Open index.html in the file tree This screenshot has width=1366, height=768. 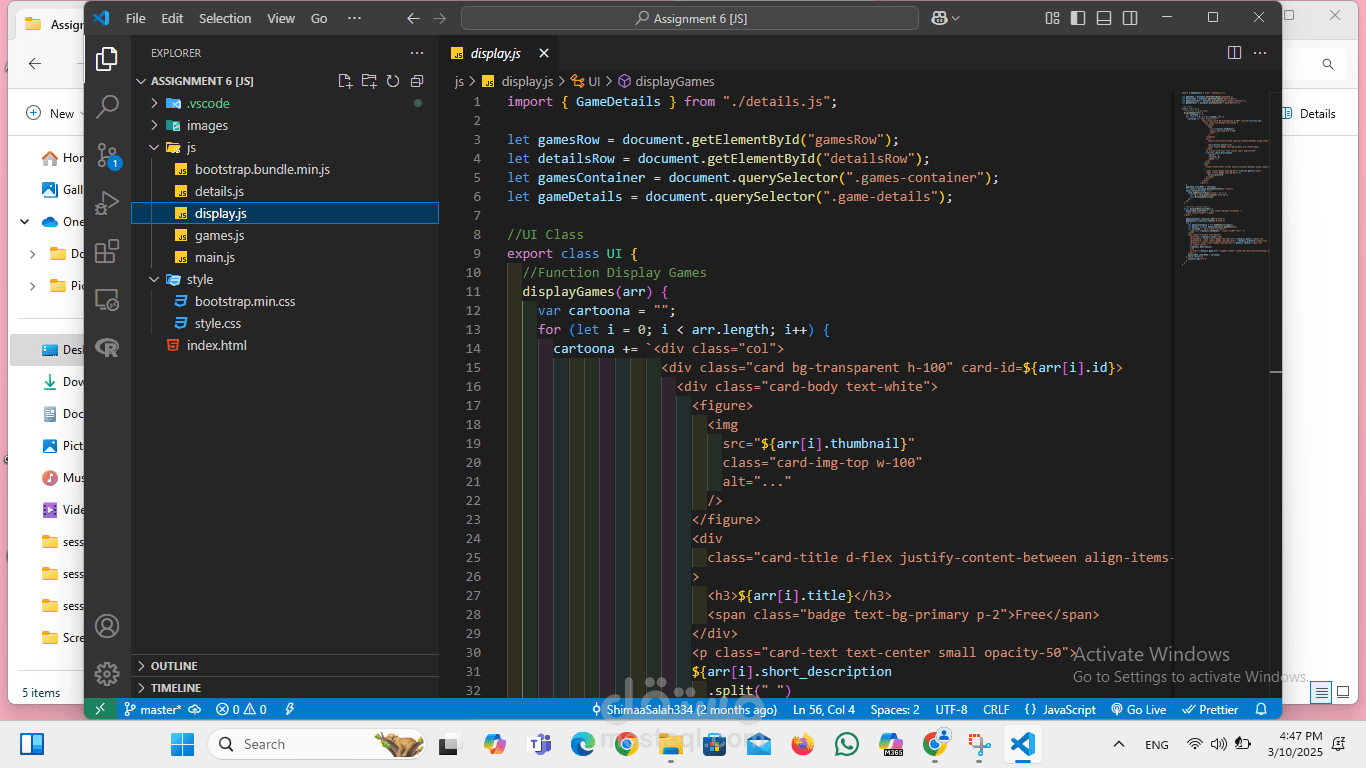click(x=216, y=345)
